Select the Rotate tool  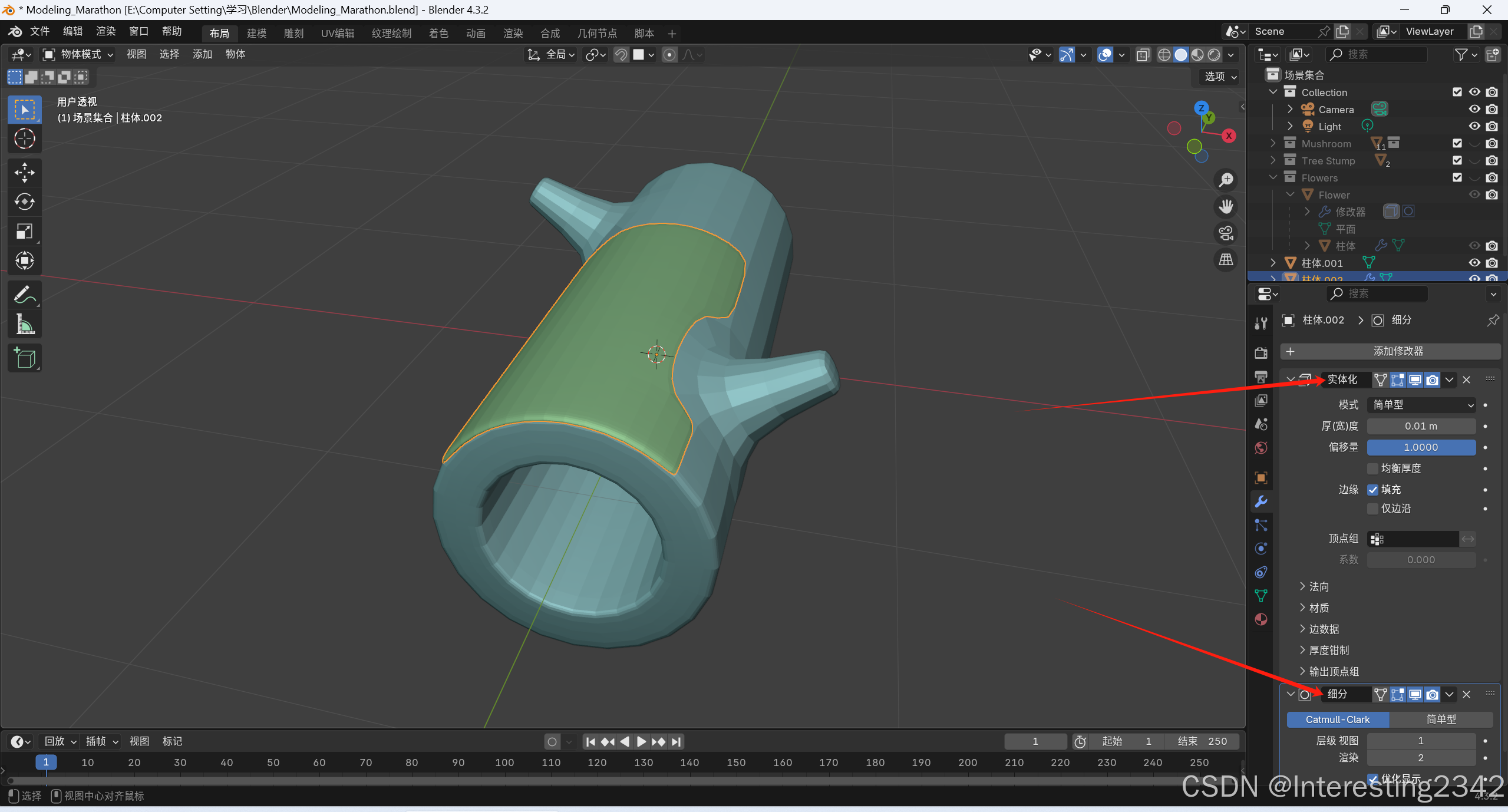24,202
